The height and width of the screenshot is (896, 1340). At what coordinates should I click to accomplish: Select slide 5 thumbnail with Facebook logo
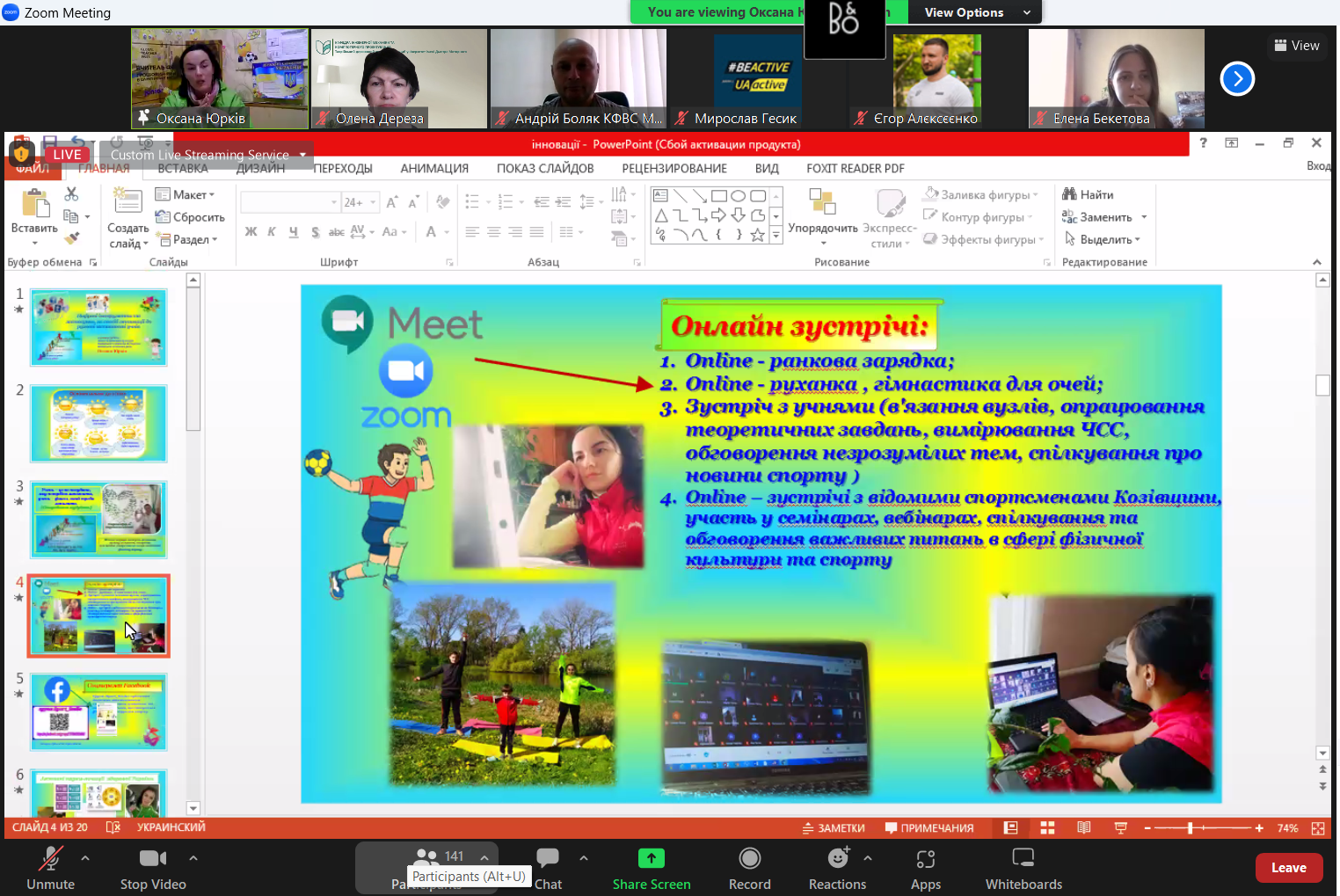pos(98,712)
